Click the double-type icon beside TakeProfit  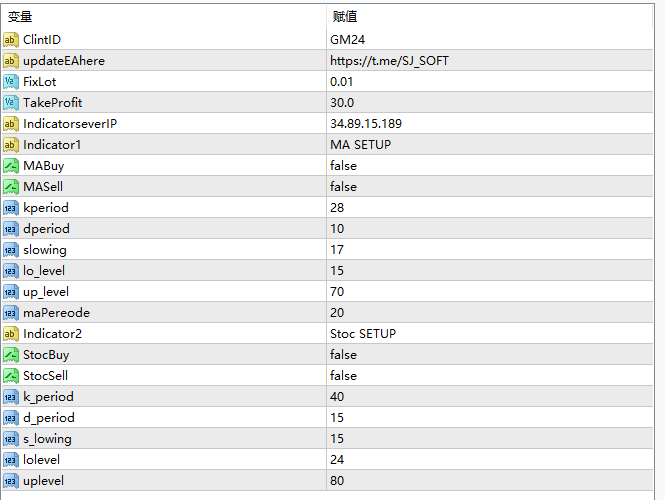(11, 103)
